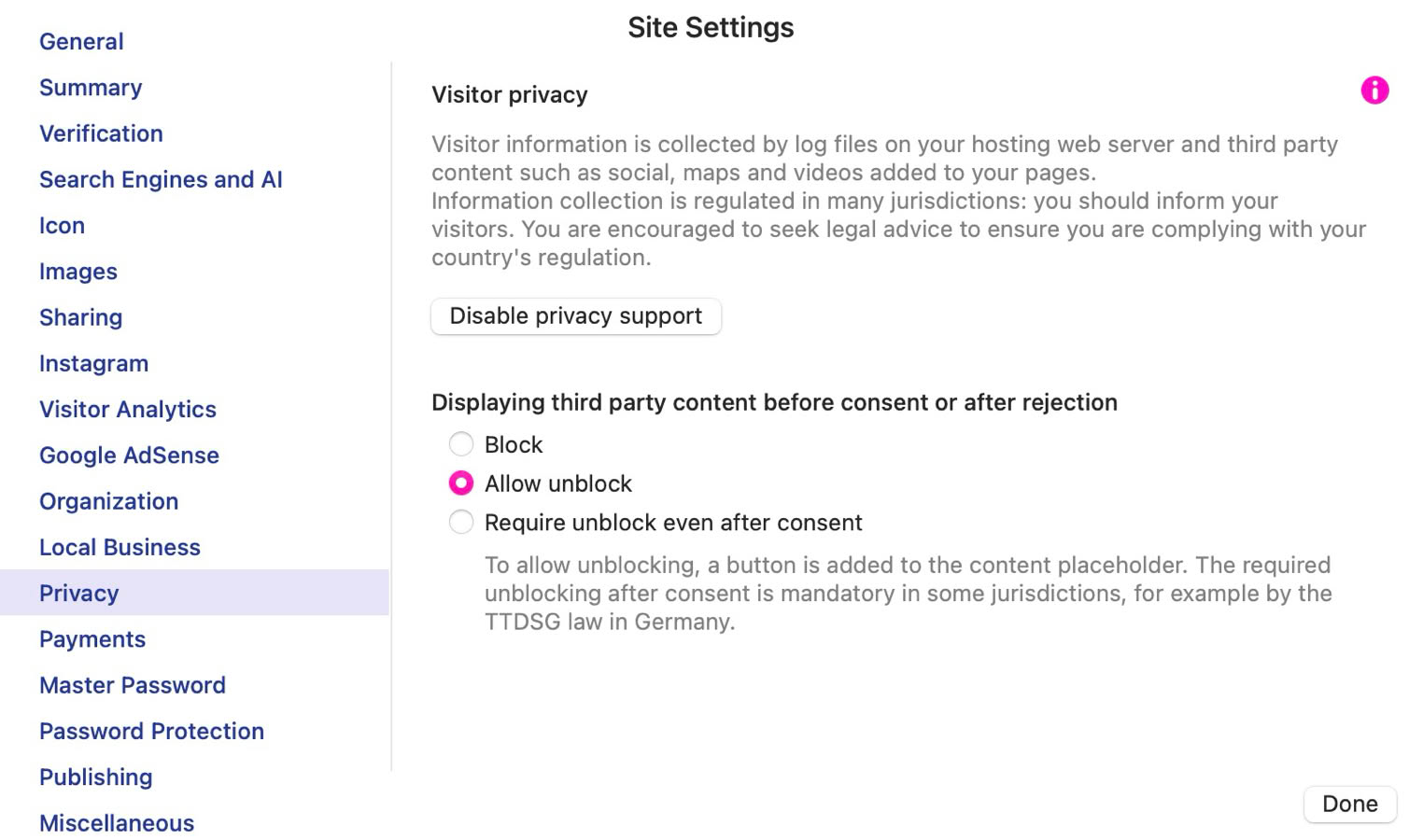This screenshot has height=840, width=1423.
Task: Open the Icon settings section
Action: tap(62, 226)
